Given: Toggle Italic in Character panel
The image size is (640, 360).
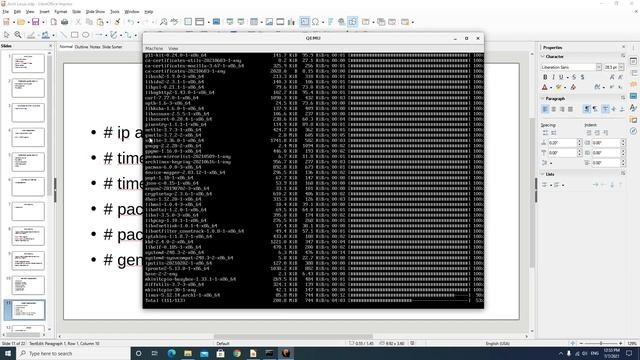Looking at the screenshot, I should click(x=553, y=77).
